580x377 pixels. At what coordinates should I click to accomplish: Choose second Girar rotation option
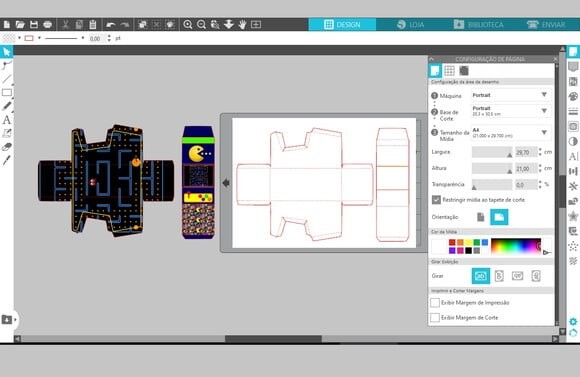tap(499, 276)
